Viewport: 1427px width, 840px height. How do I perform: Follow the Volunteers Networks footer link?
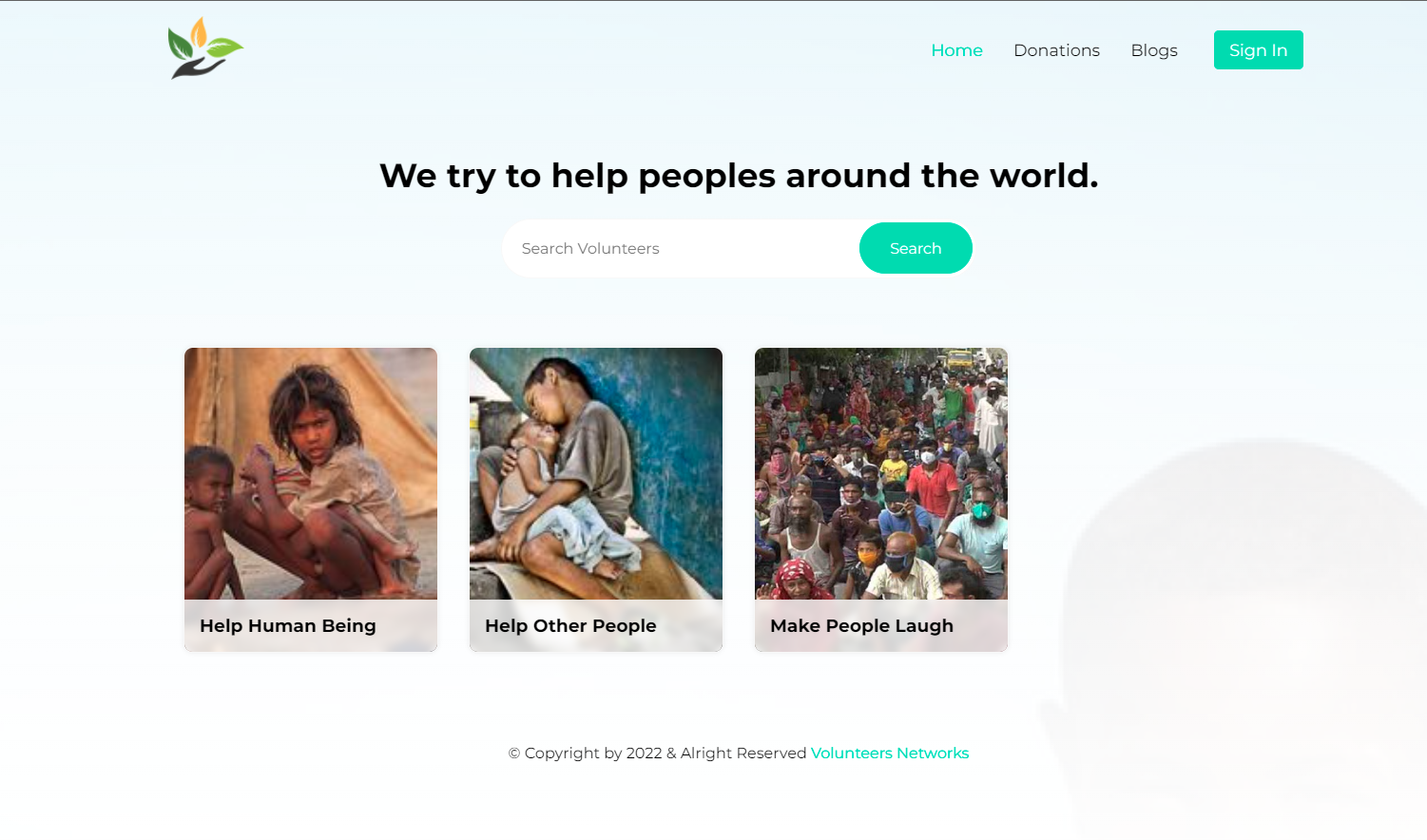[890, 753]
